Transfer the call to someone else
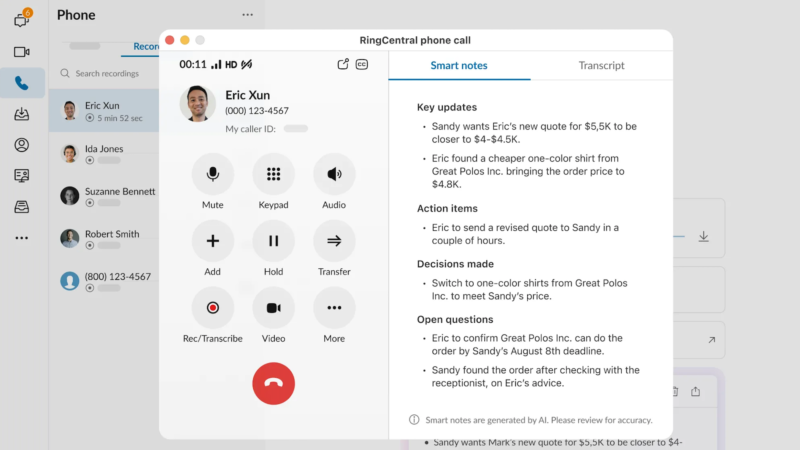Viewport: 800px width, 450px height. (334, 241)
